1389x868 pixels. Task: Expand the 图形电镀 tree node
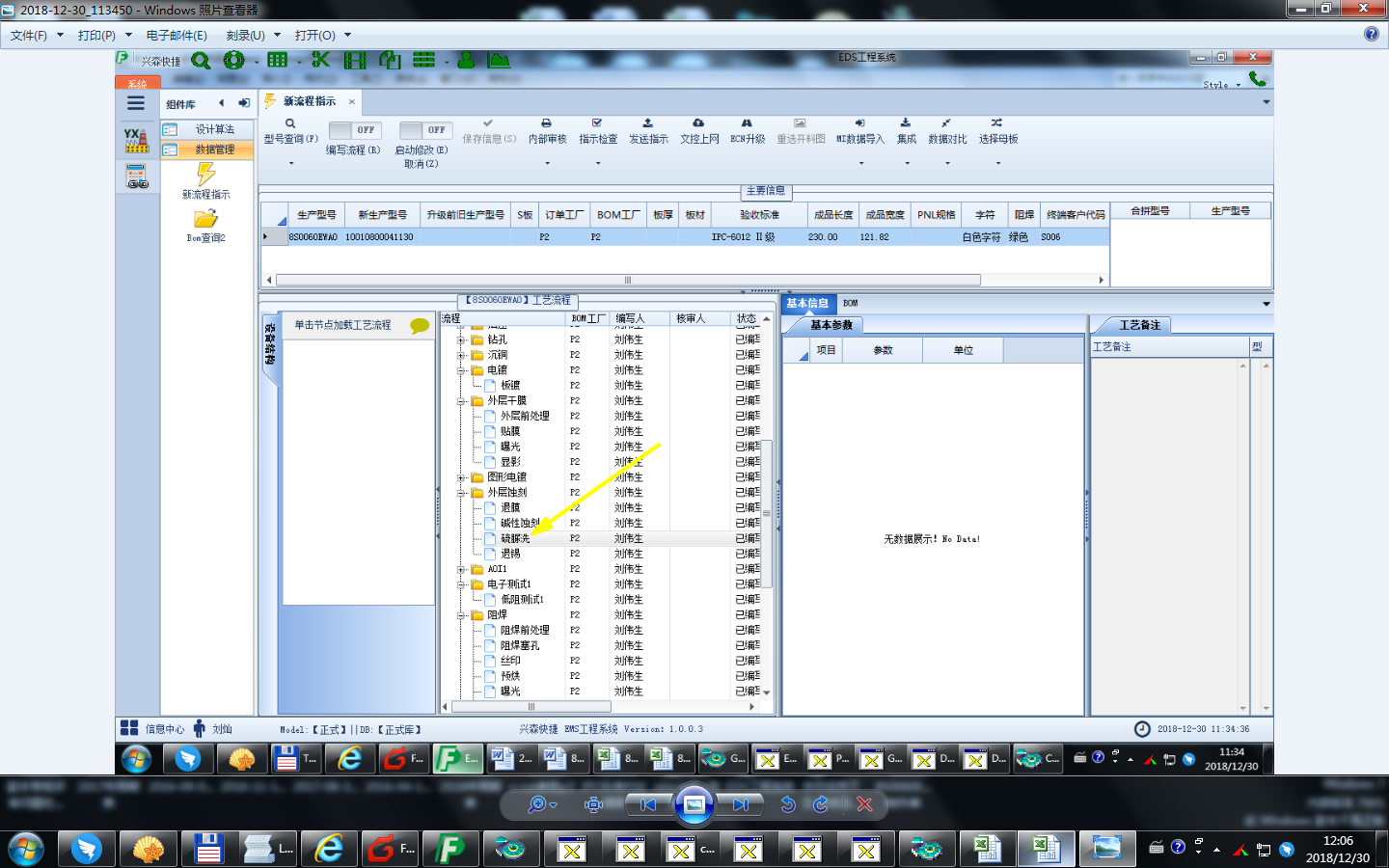461,477
